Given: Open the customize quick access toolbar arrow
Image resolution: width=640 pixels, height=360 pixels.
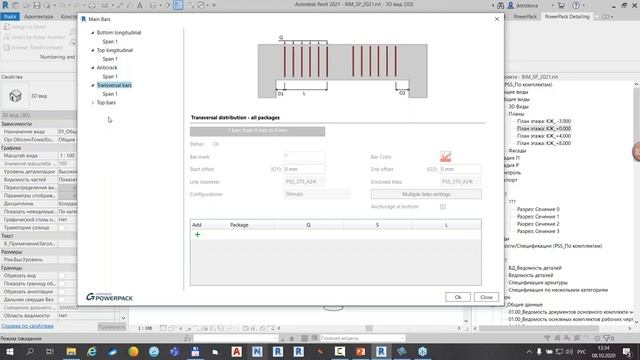Looking at the screenshot, I should 214,5.
